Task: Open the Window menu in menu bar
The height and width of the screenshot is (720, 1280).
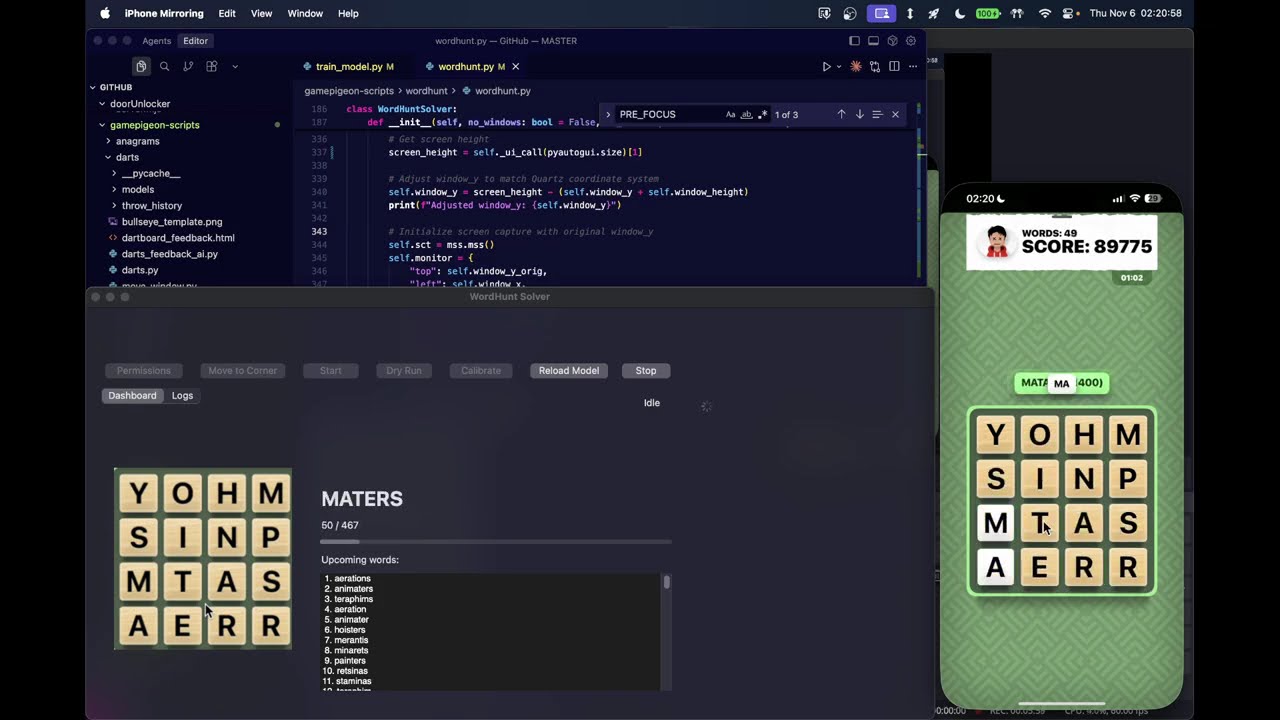Action: coord(305,13)
